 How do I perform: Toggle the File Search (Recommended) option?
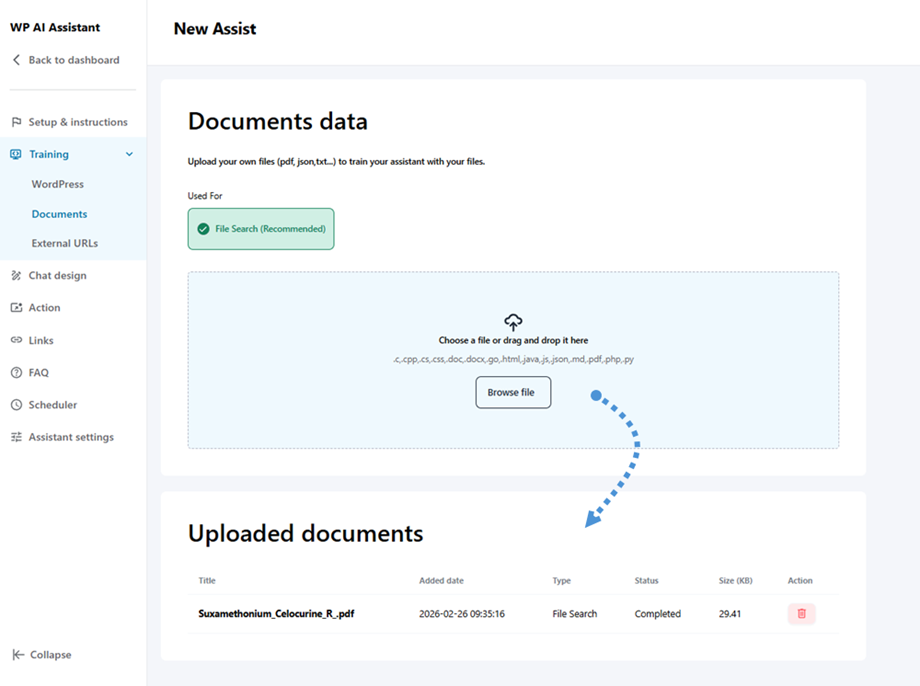coord(261,229)
